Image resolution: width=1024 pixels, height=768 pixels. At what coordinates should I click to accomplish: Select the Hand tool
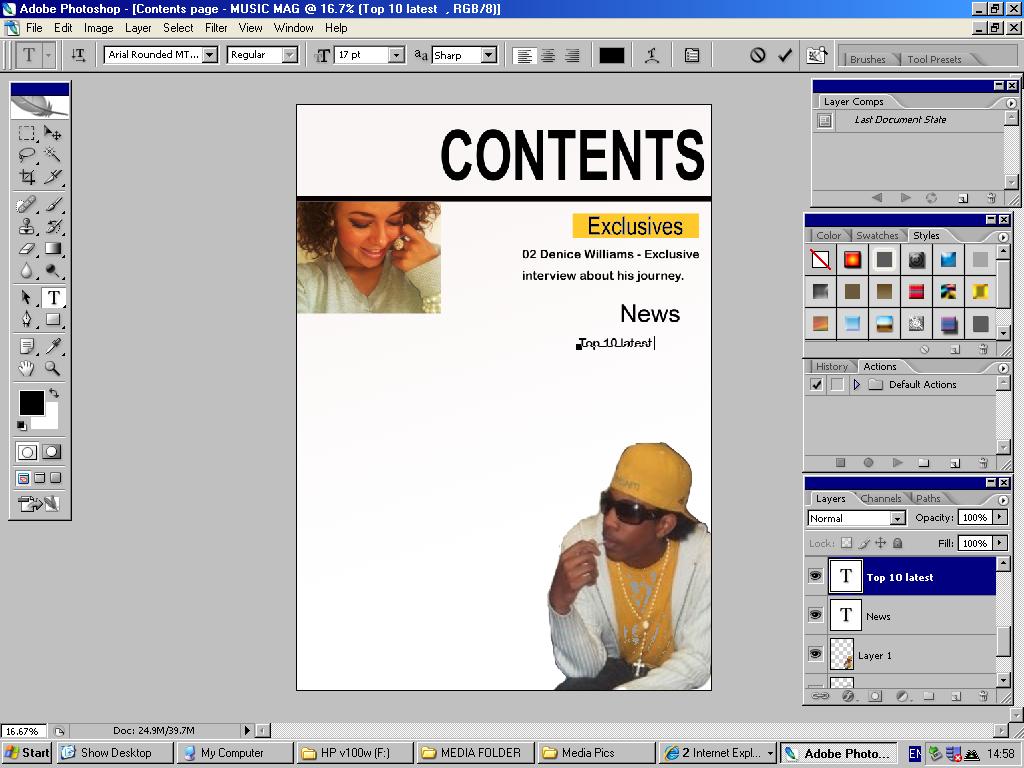pos(26,368)
